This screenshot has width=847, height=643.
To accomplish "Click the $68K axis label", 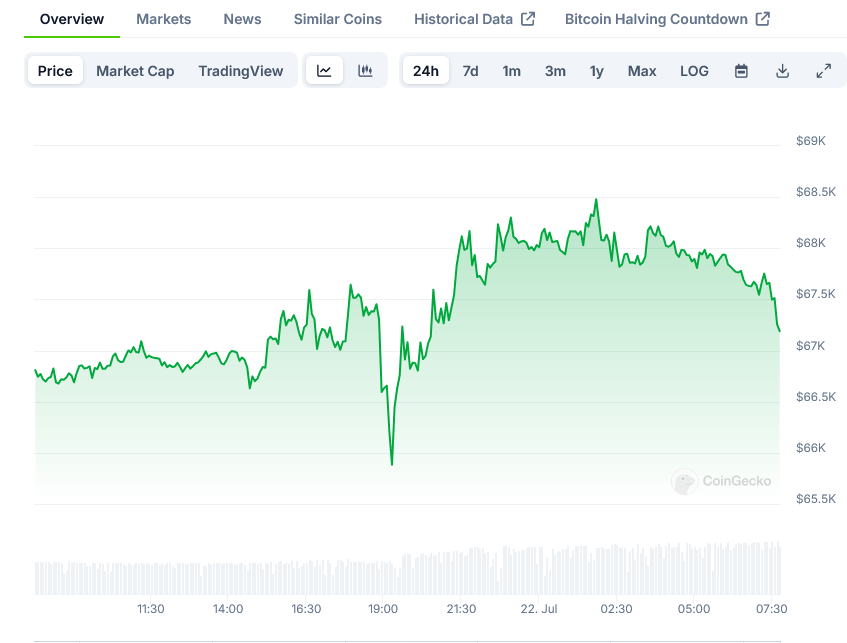I will (811, 243).
